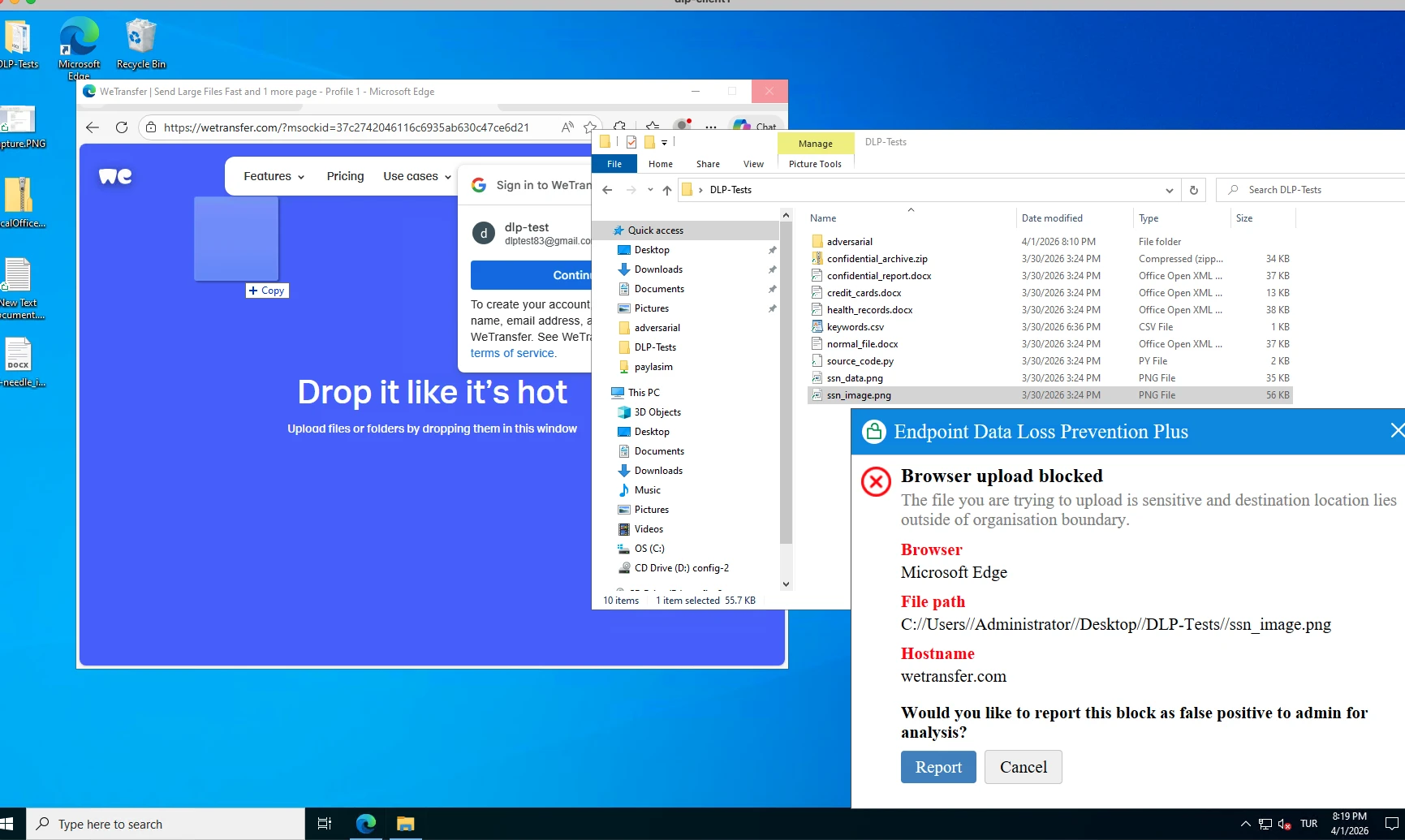Select ssn_data.png in file list
This screenshot has height=840, width=1405.
855,378
